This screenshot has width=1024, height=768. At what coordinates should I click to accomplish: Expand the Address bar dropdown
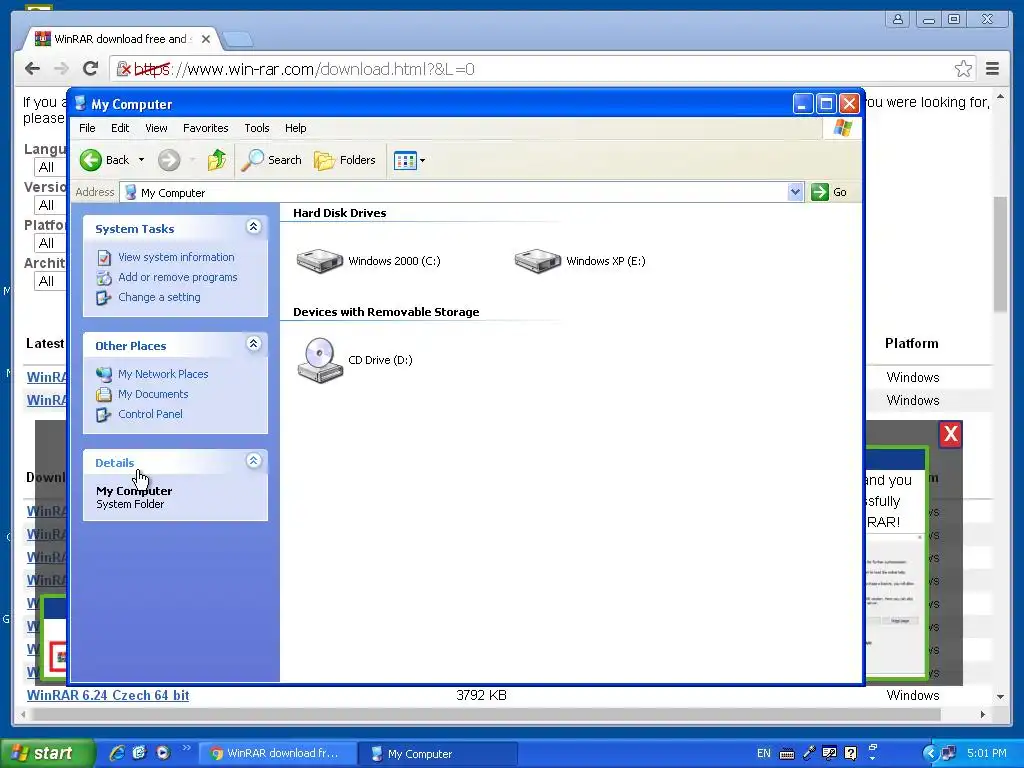click(795, 192)
